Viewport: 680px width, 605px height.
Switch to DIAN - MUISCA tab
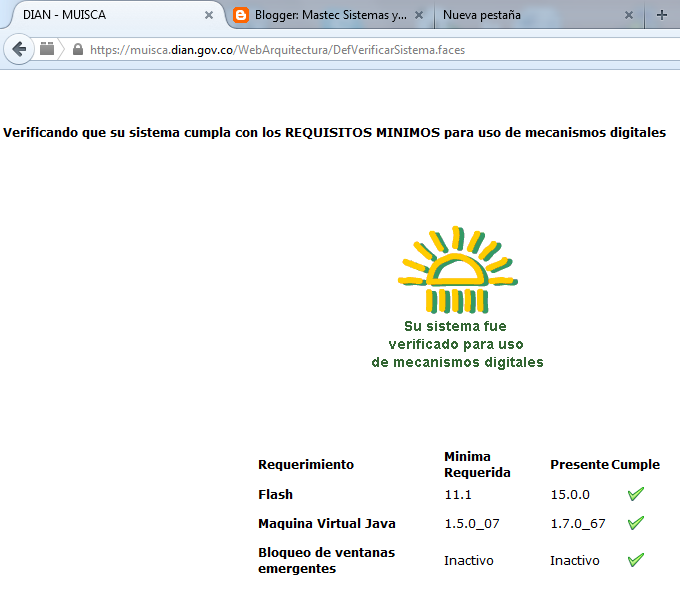tap(113, 15)
